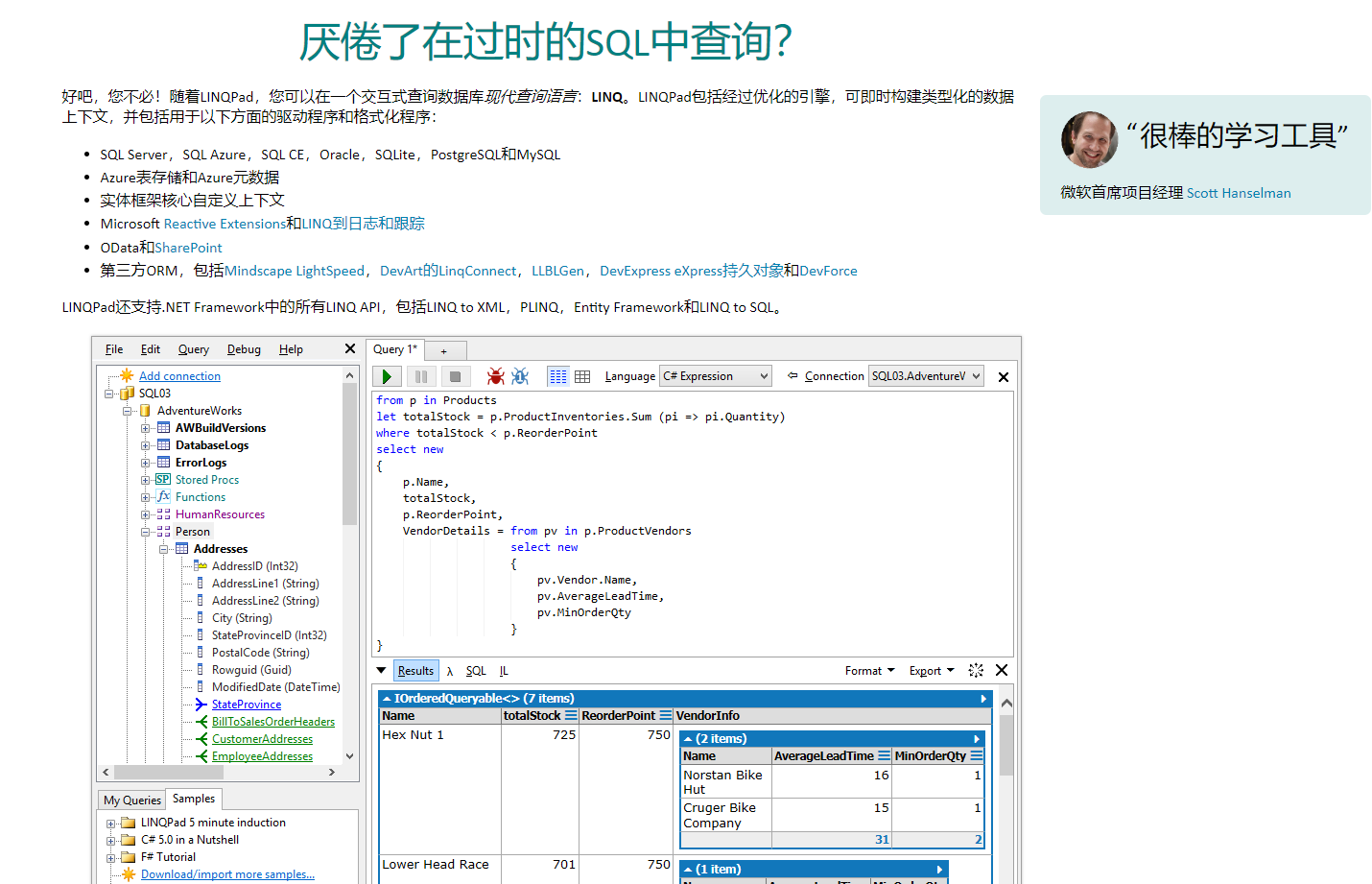This screenshot has width=1372, height=884.
Task: Collapse the Person schema node
Action: coord(145,531)
